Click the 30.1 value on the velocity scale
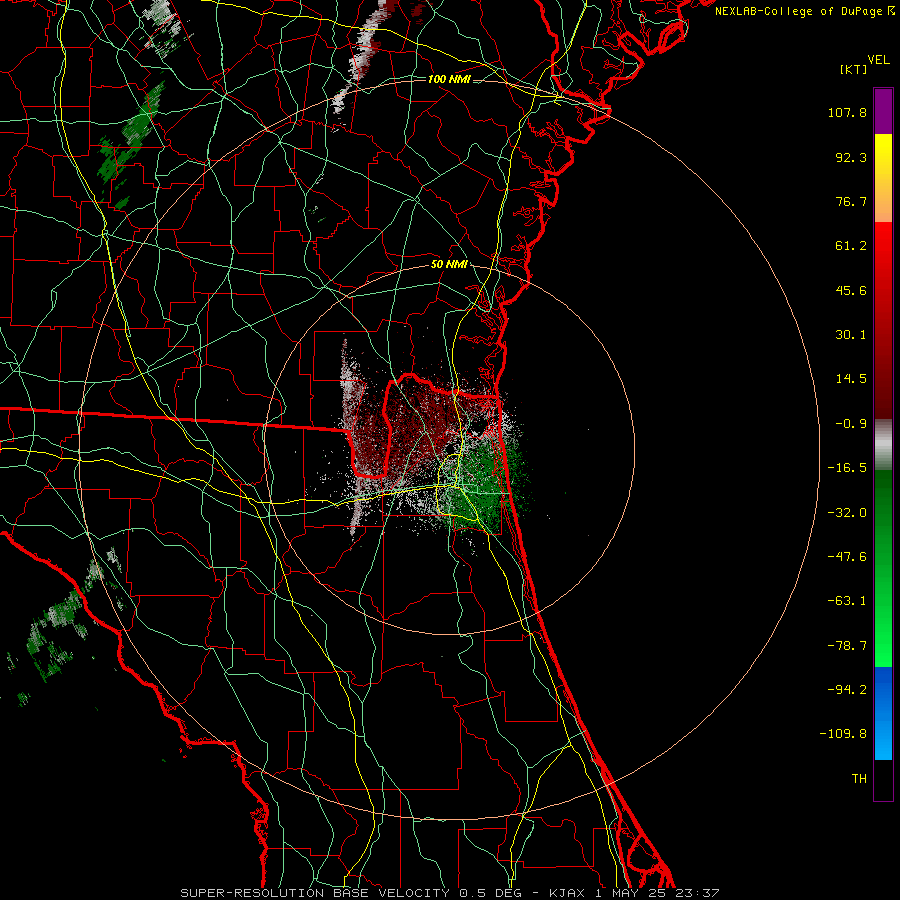This screenshot has height=900, width=900. point(851,335)
